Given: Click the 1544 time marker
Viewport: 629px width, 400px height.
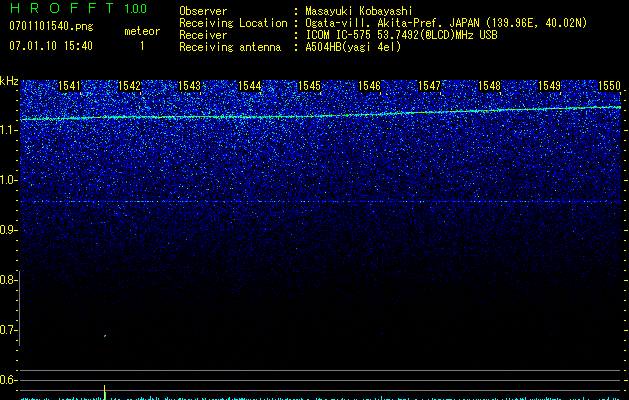Looking at the screenshot, I should 250,86.
